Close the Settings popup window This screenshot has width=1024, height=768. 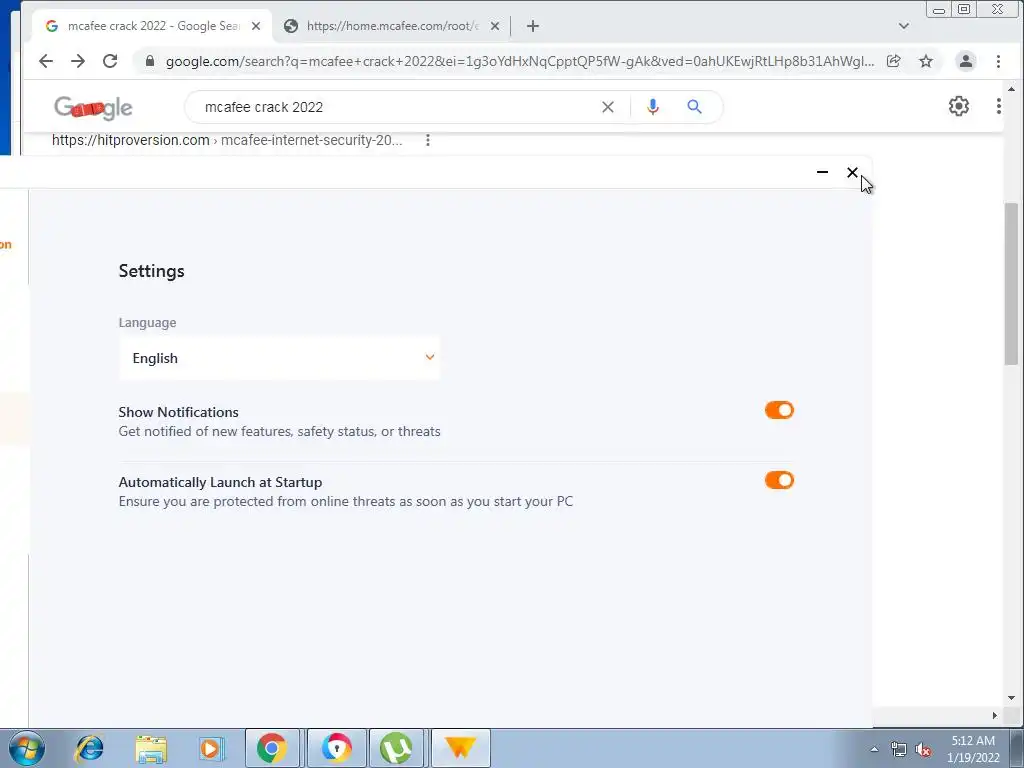click(852, 172)
